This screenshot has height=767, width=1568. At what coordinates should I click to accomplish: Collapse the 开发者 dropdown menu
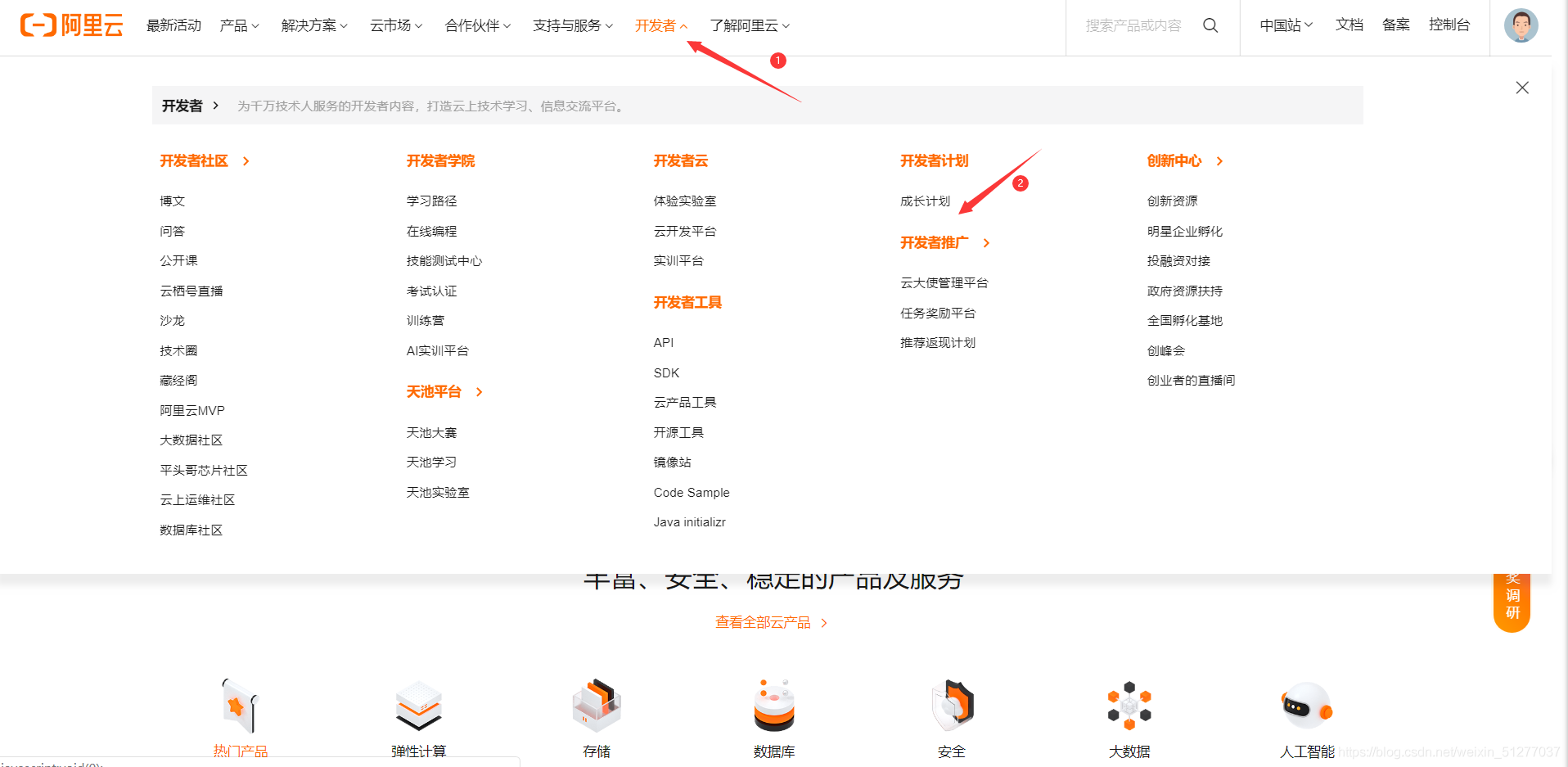pyautogui.click(x=661, y=25)
